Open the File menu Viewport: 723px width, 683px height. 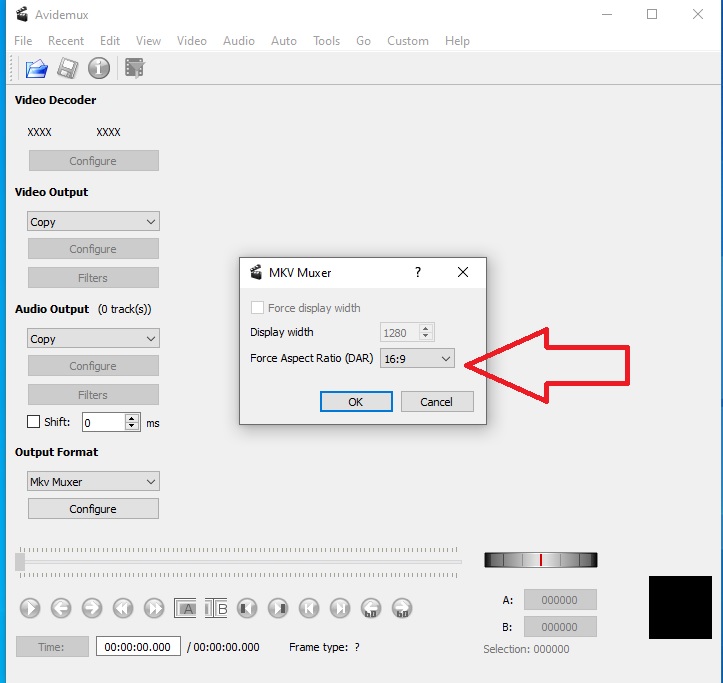click(x=23, y=41)
